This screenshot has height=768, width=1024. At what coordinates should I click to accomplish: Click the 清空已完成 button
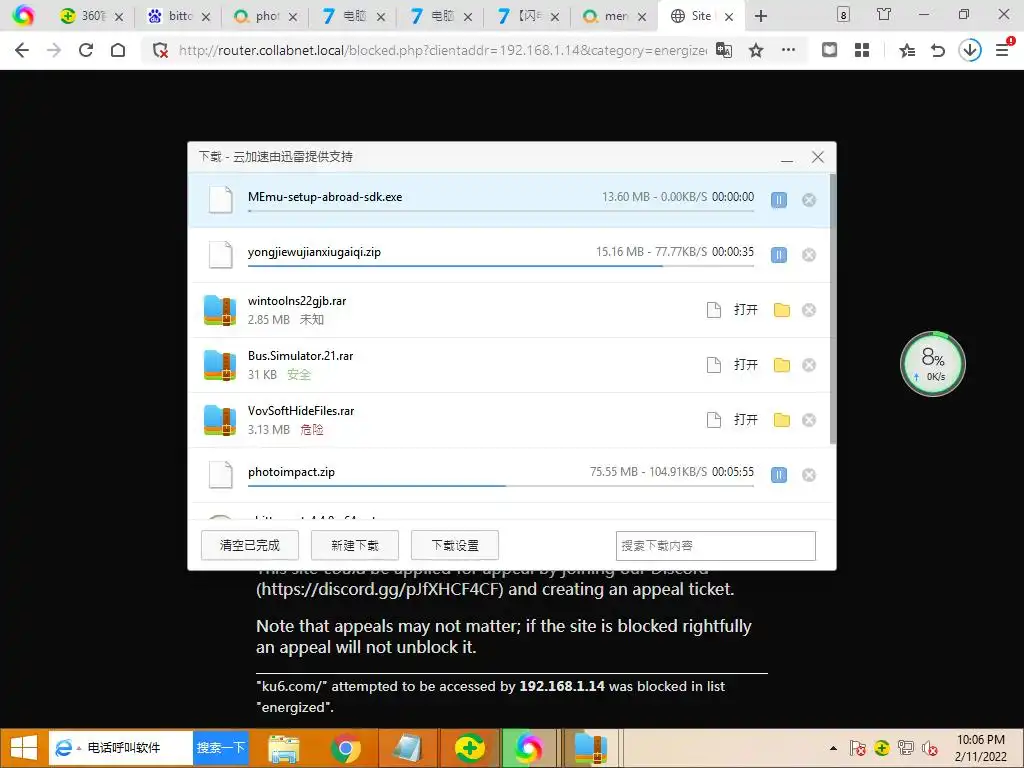249,545
